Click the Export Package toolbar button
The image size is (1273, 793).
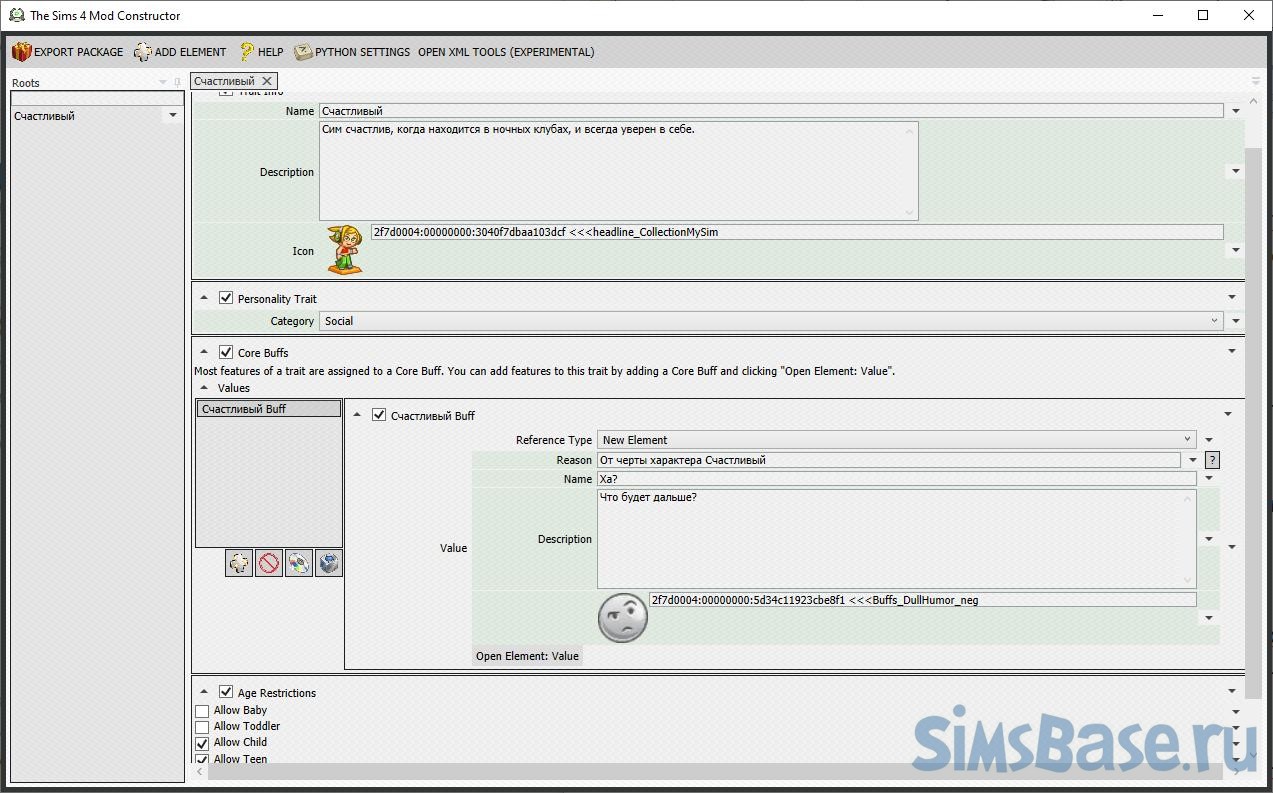click(x=68, y=52)
